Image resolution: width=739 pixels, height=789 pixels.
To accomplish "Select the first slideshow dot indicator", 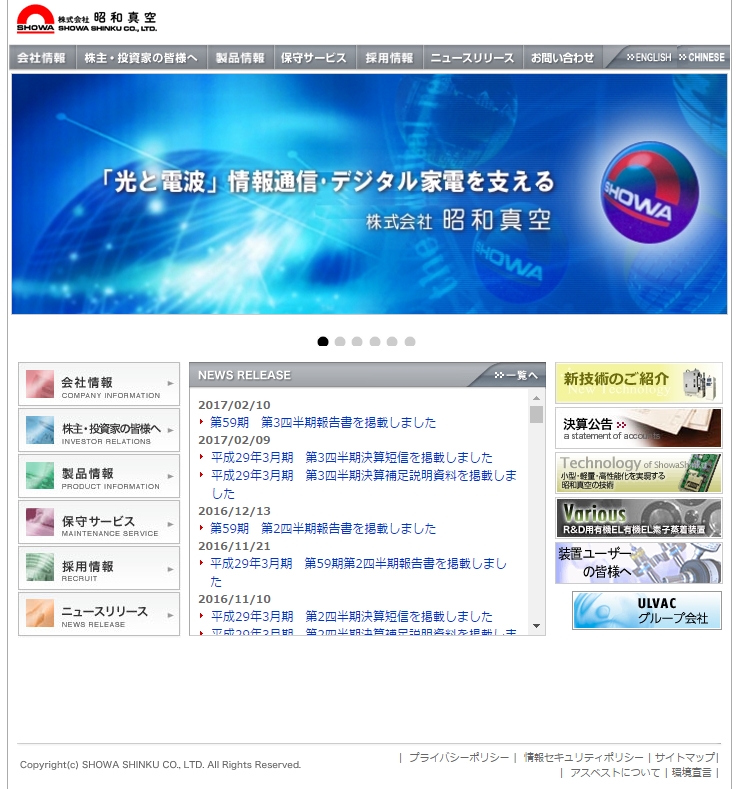I will [x=323, y=342].
